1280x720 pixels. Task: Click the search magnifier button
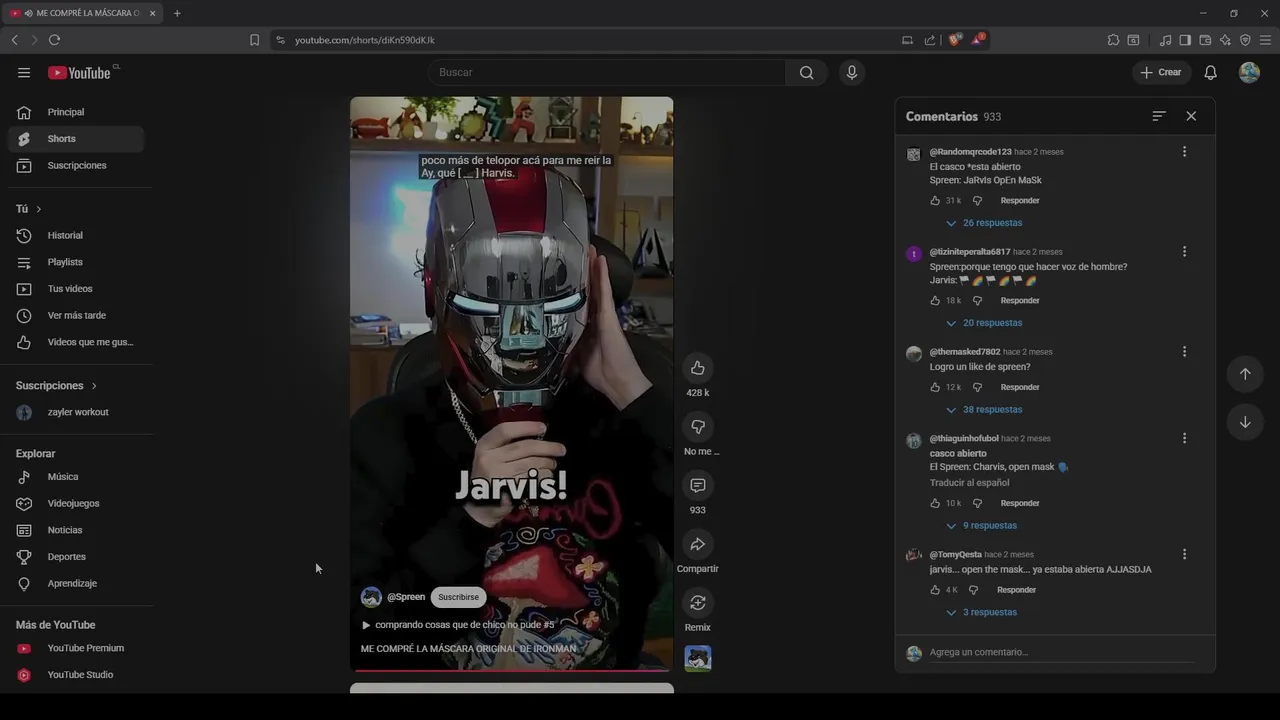[x=806, y=72]
